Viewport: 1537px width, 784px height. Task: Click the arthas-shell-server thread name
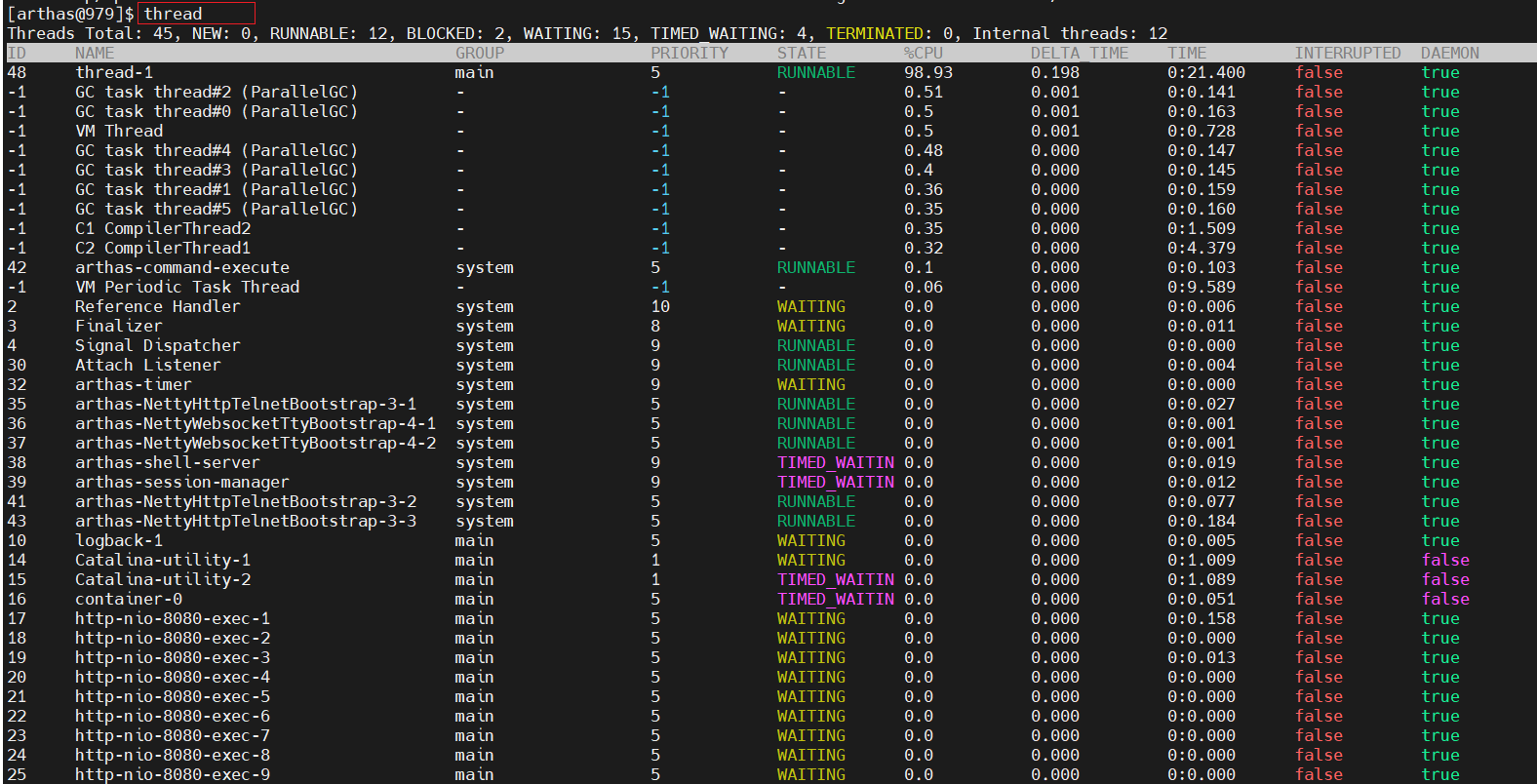(168, 462)
